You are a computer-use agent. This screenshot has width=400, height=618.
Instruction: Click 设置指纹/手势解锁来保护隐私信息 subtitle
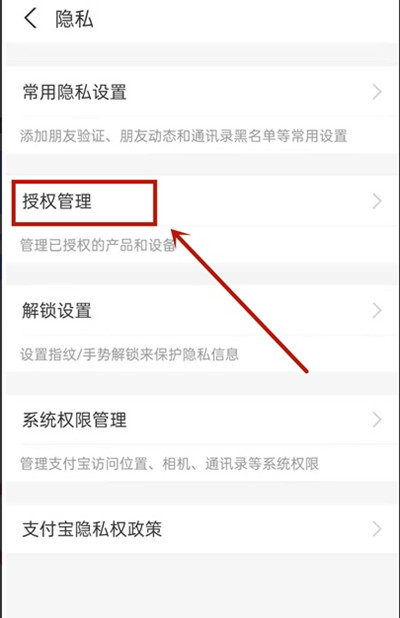129,354
